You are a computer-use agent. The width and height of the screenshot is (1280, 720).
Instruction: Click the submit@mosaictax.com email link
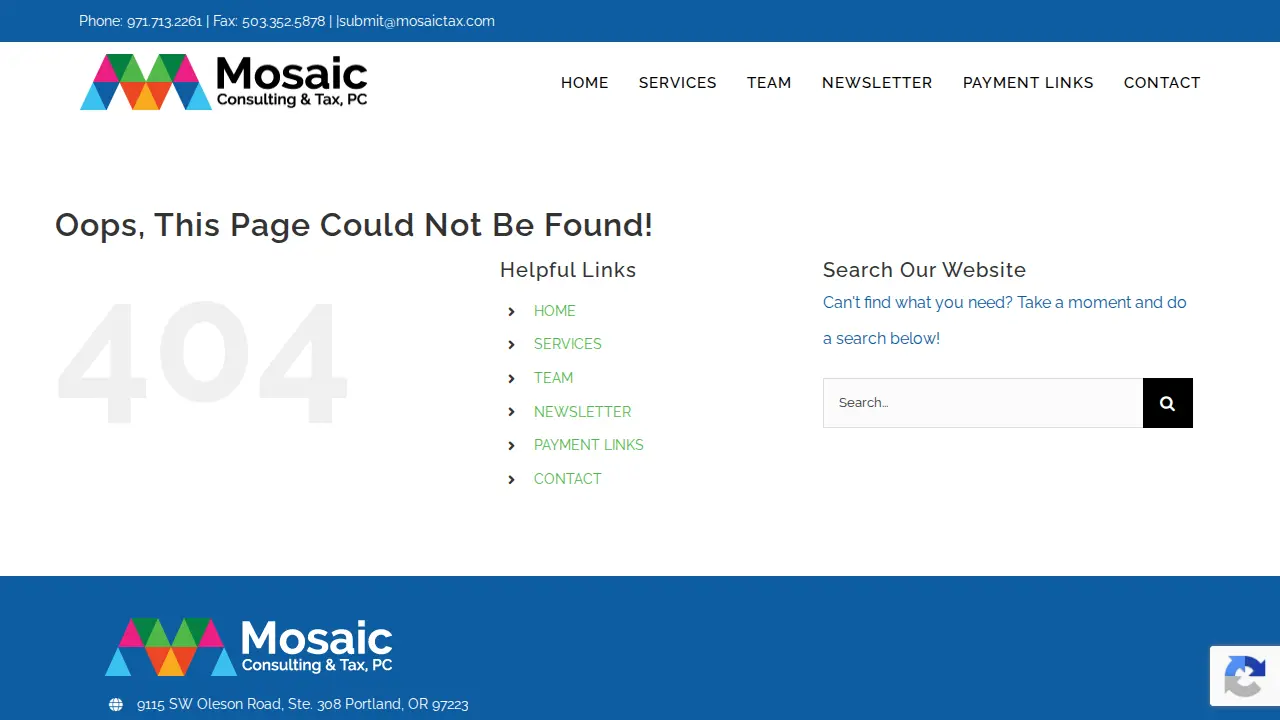click(x=417, y=21)
